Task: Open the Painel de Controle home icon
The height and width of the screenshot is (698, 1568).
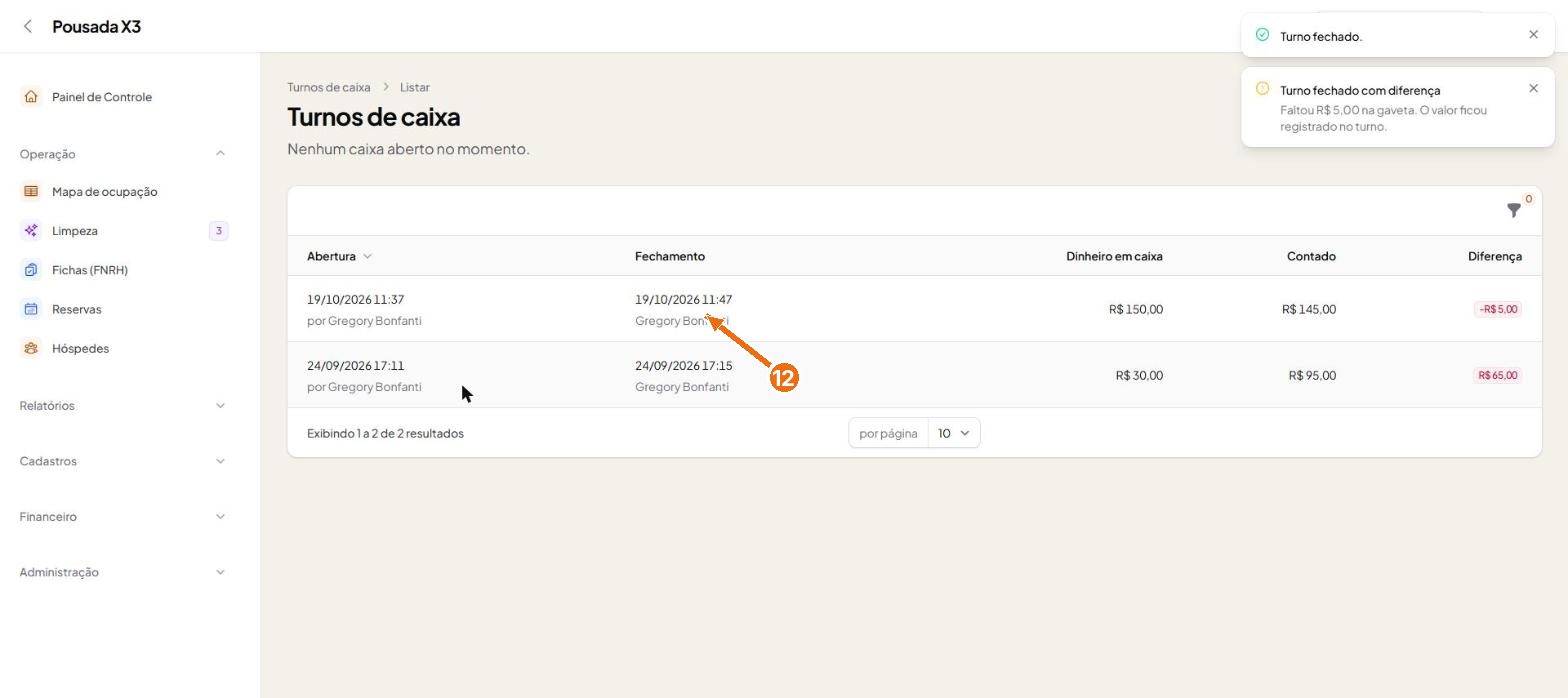Action: point(31,97)
